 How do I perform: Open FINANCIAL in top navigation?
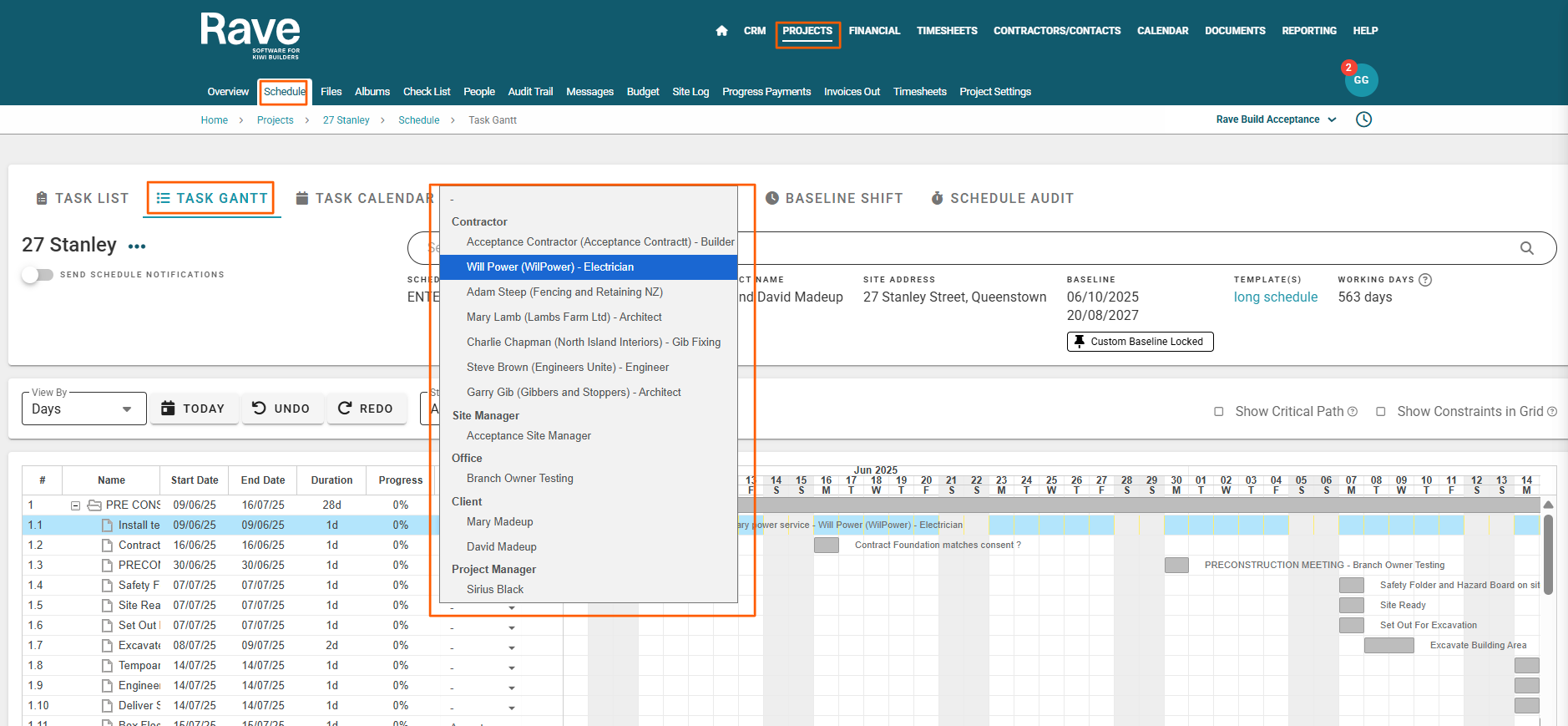(874, 31)
